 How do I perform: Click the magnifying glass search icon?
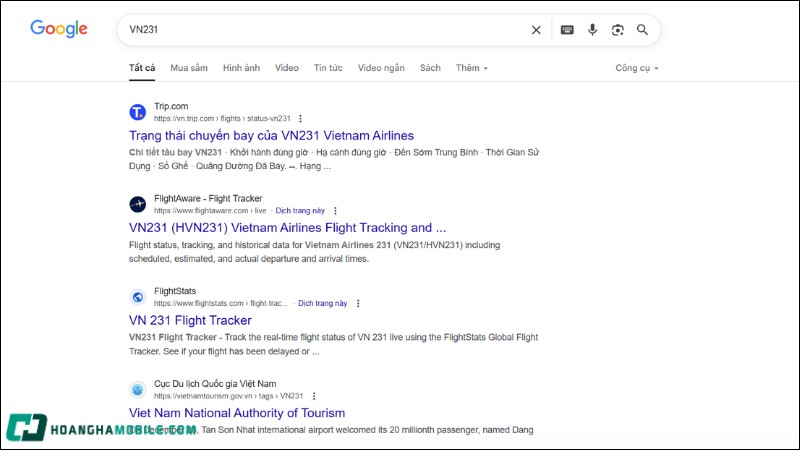[643, 30]
